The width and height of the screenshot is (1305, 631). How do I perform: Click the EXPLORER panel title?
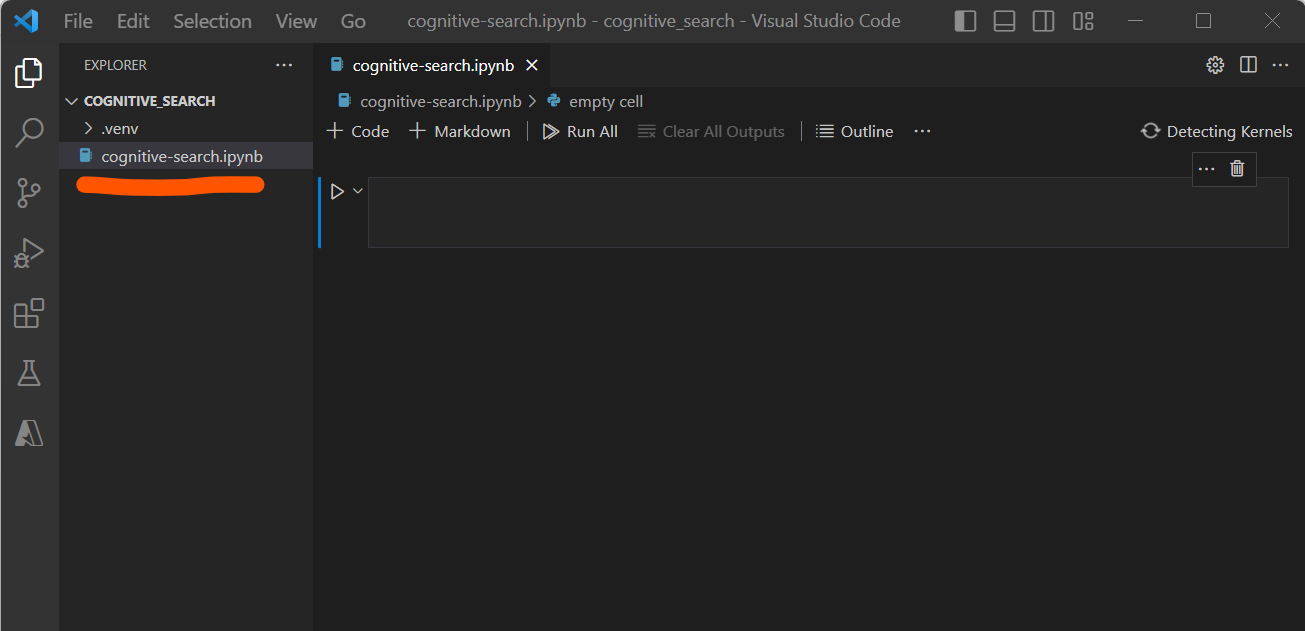tap(115, 65)
